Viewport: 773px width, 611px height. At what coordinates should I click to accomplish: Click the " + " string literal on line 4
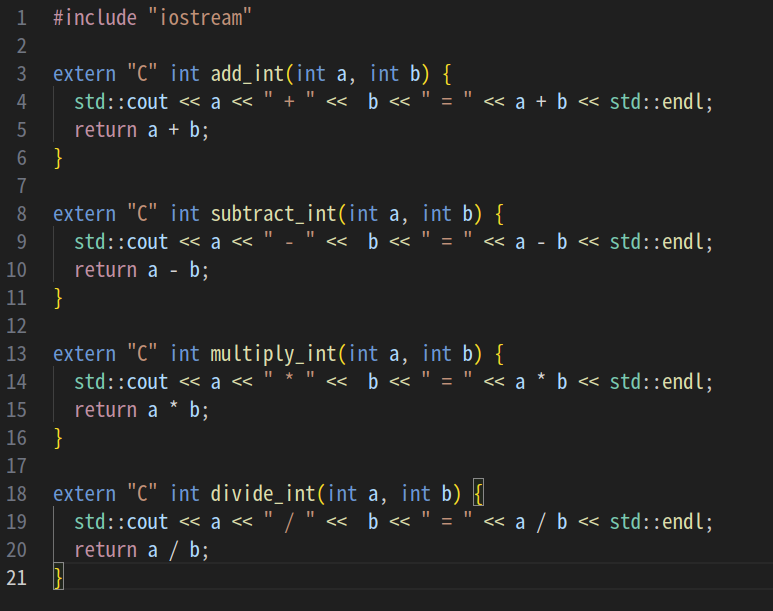coord(289,101)
